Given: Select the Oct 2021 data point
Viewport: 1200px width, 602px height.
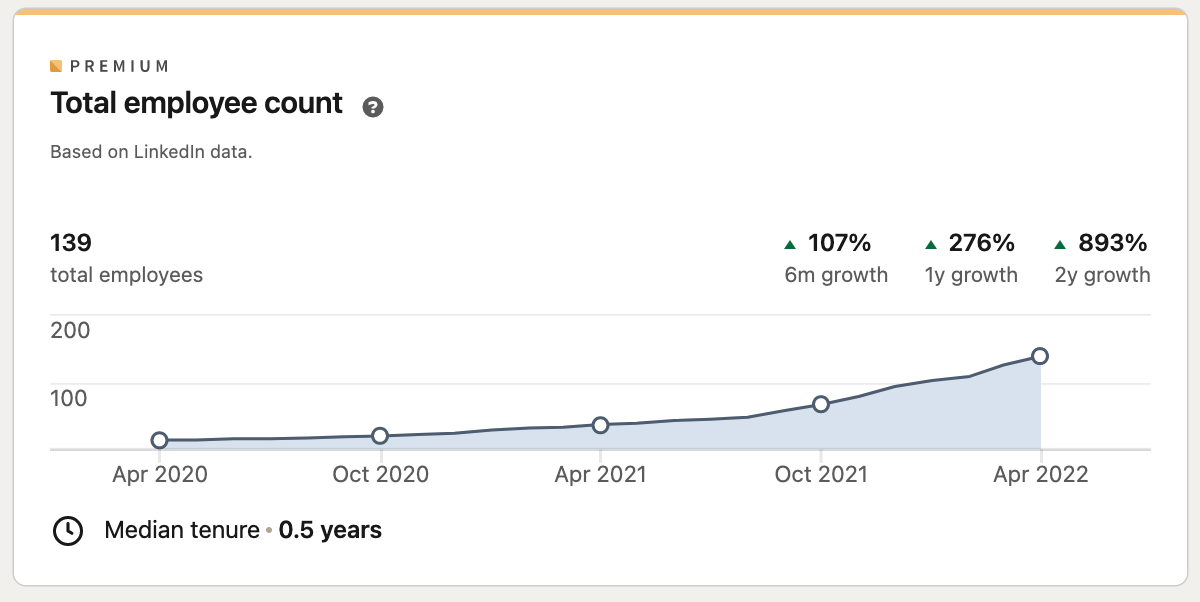Looking at the screenshot, I should (821, 404).
